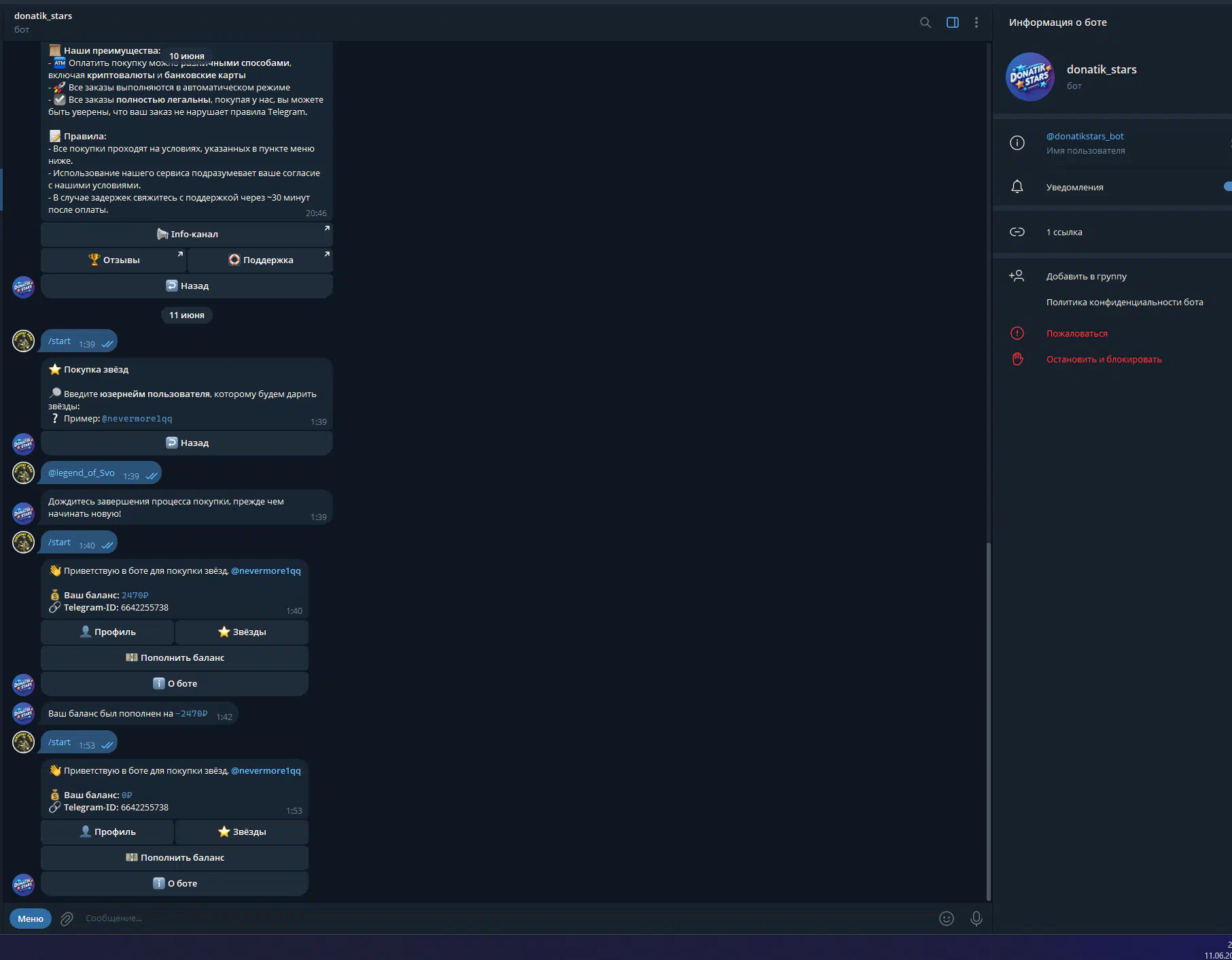Click the balance value 2470₽ in 1:40 greeting
1232x960 pixels.
pyautogui.click(x=135, y=596)
